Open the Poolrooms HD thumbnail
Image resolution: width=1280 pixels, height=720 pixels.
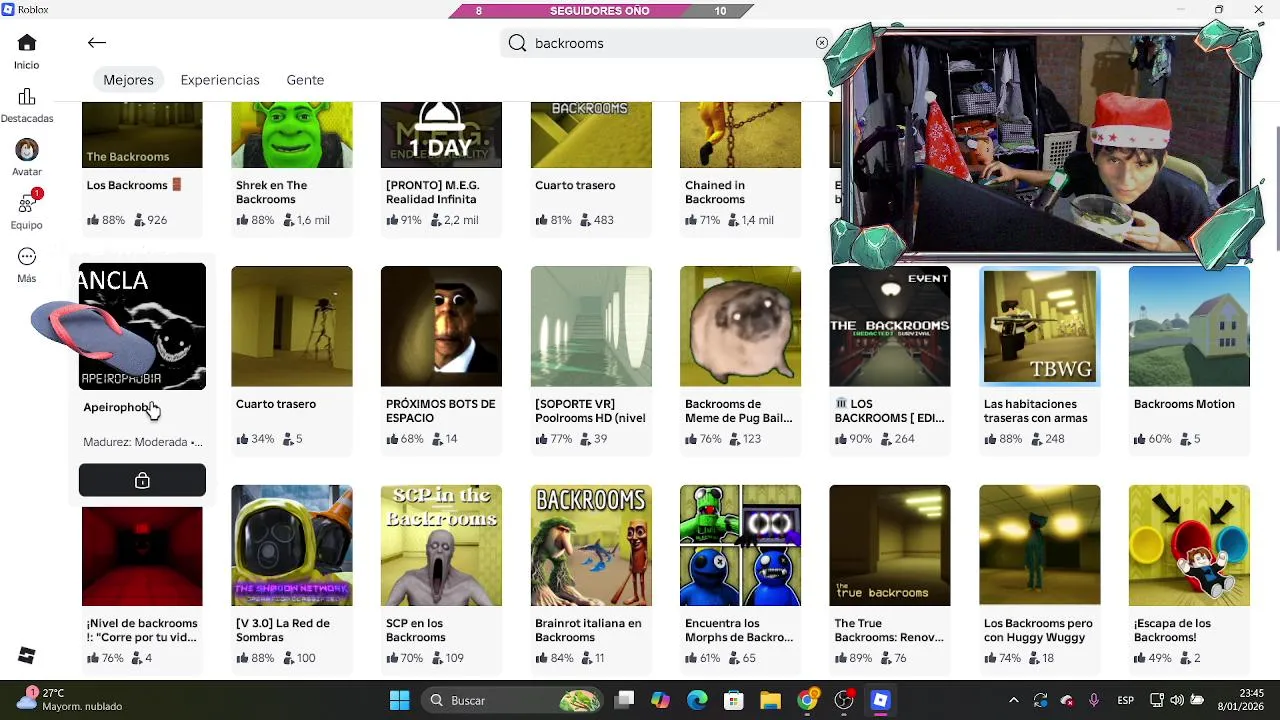[x=591, y=326]
